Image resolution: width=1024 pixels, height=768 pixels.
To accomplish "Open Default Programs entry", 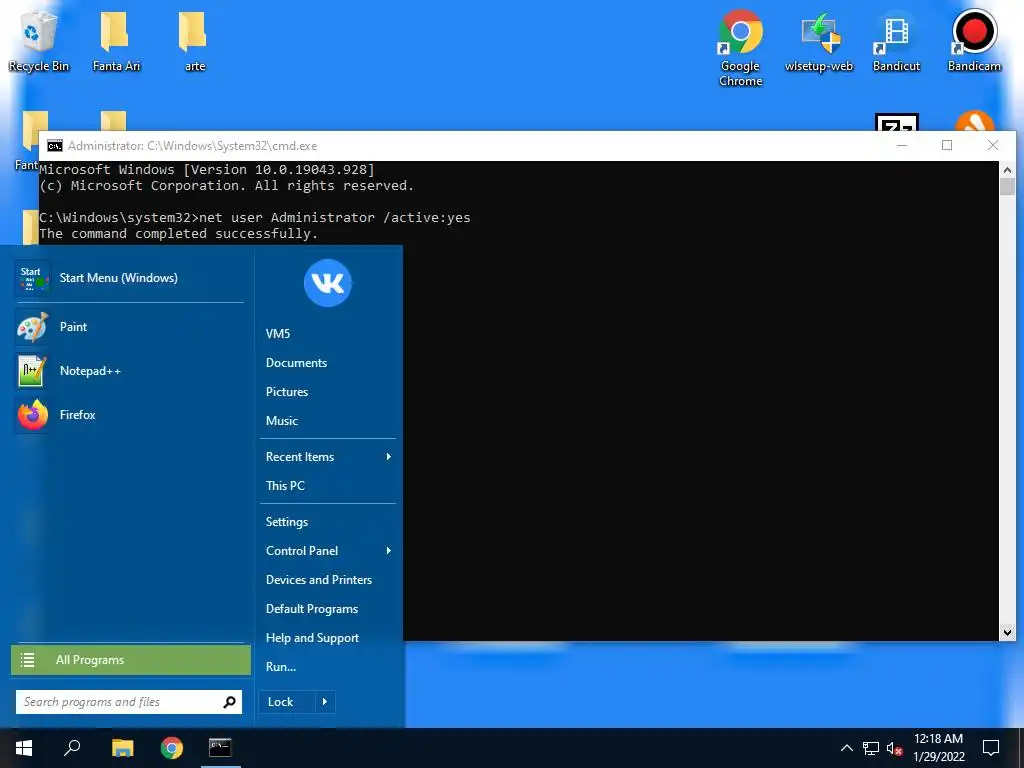I will click(x=312, y=609).
